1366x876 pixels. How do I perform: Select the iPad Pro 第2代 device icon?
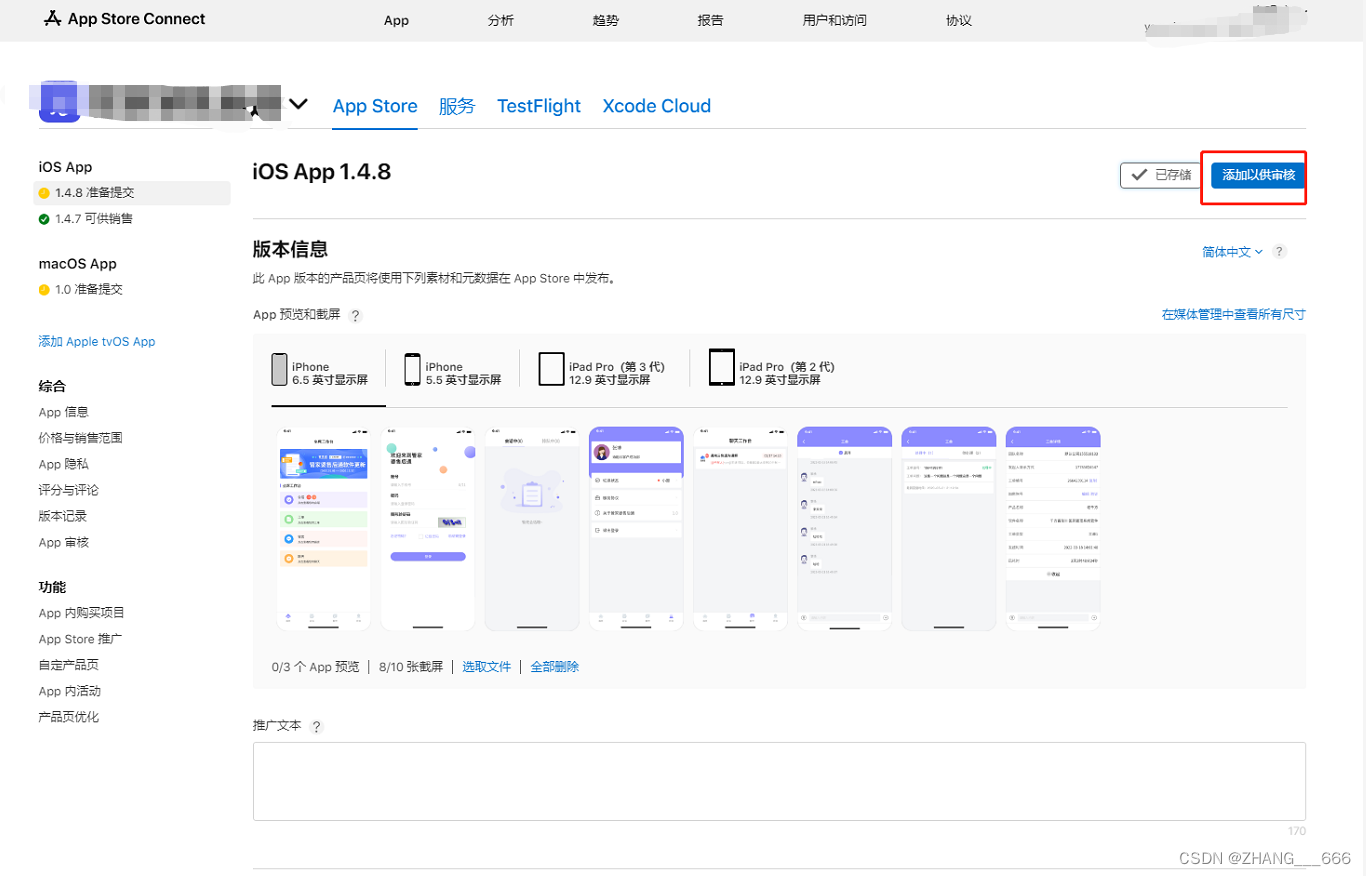click(721, 368)
